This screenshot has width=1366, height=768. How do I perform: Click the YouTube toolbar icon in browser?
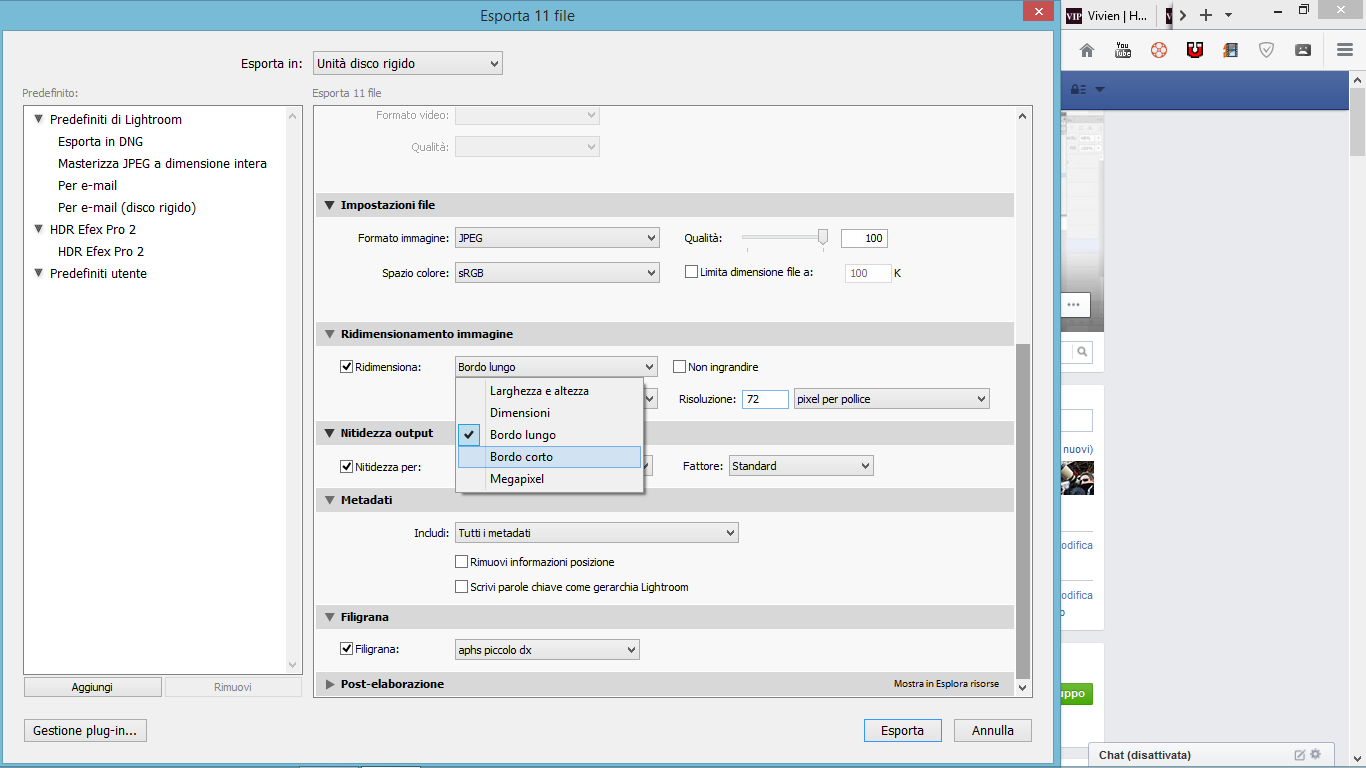(x=1123, y=50)
